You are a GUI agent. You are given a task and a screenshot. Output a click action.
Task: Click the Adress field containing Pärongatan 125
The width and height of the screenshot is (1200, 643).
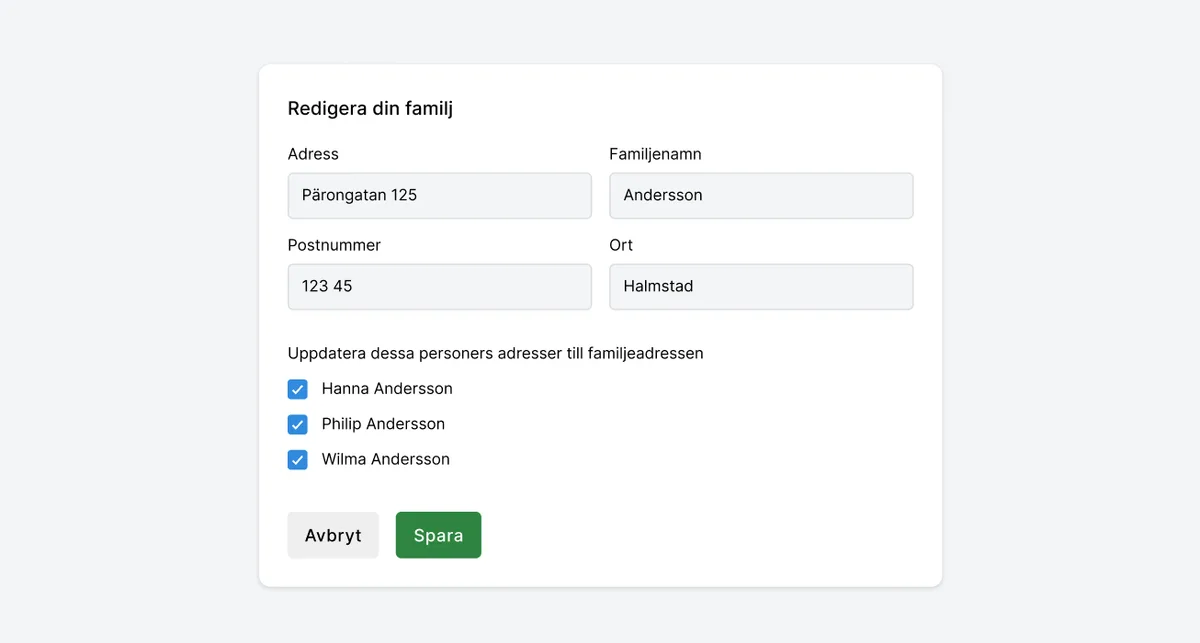coord(439,195)
